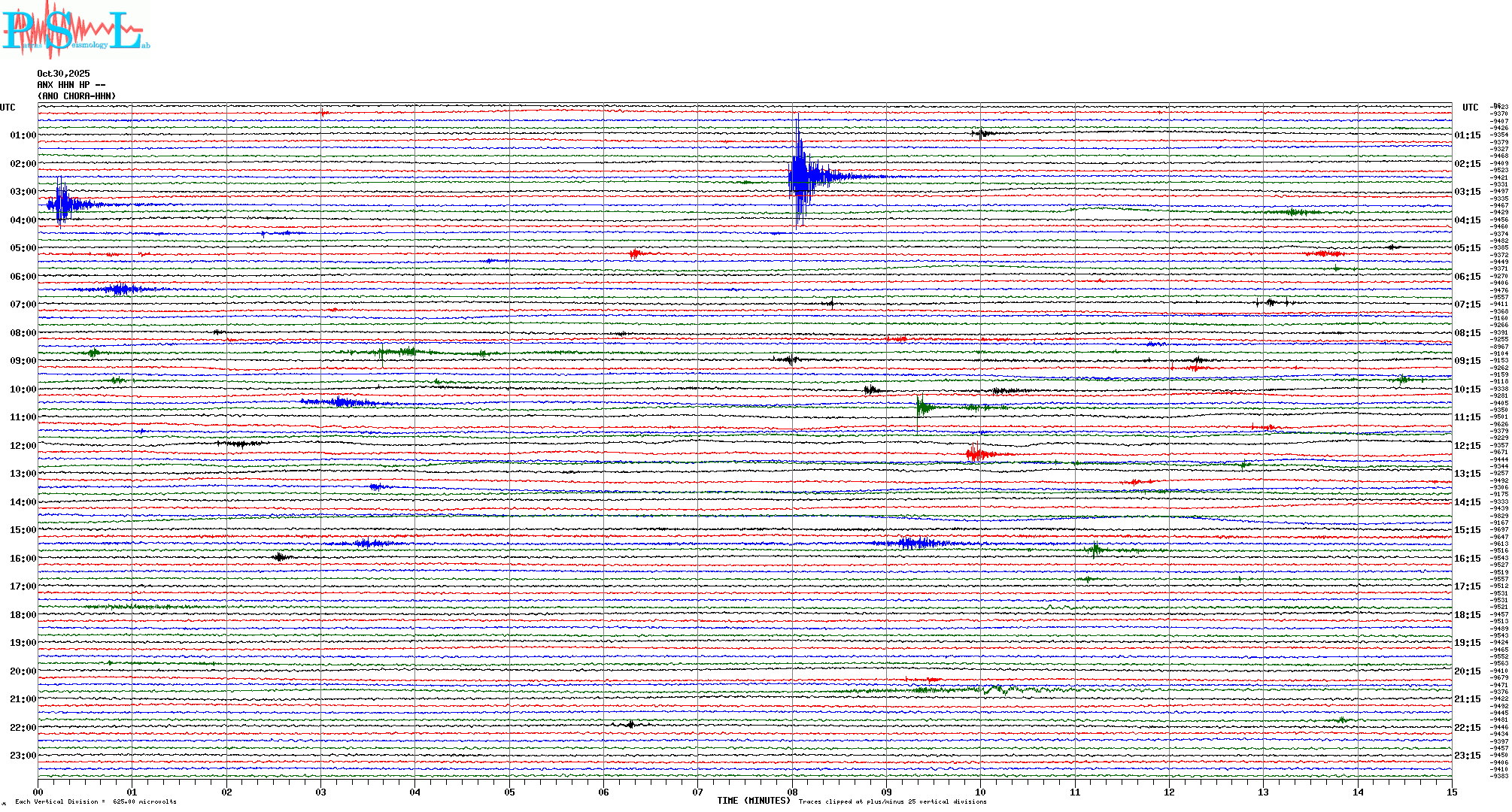
Task: Click the (ANO CHORA-HHN) station name text
Action: 77,96
